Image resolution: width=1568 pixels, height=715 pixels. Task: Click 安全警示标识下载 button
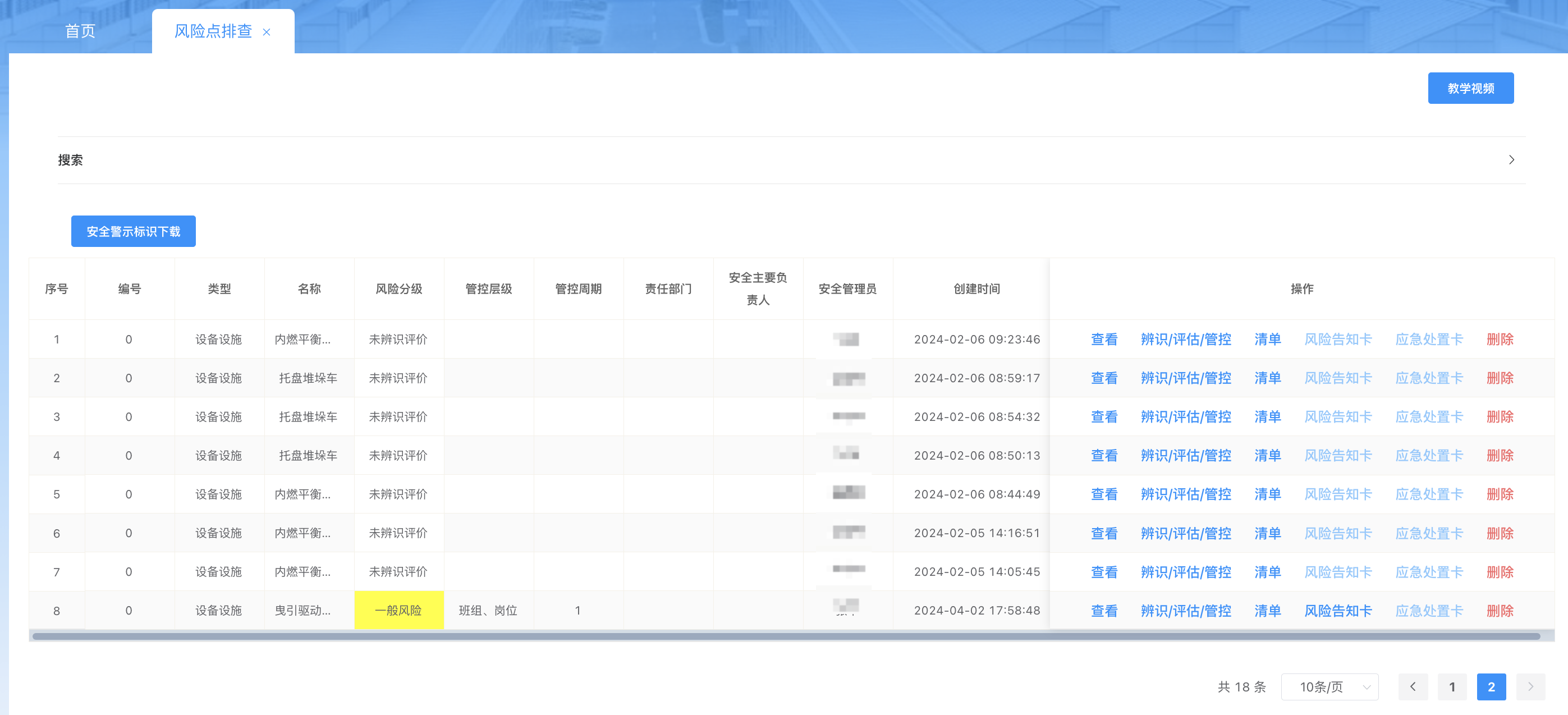tap(134, 231)
